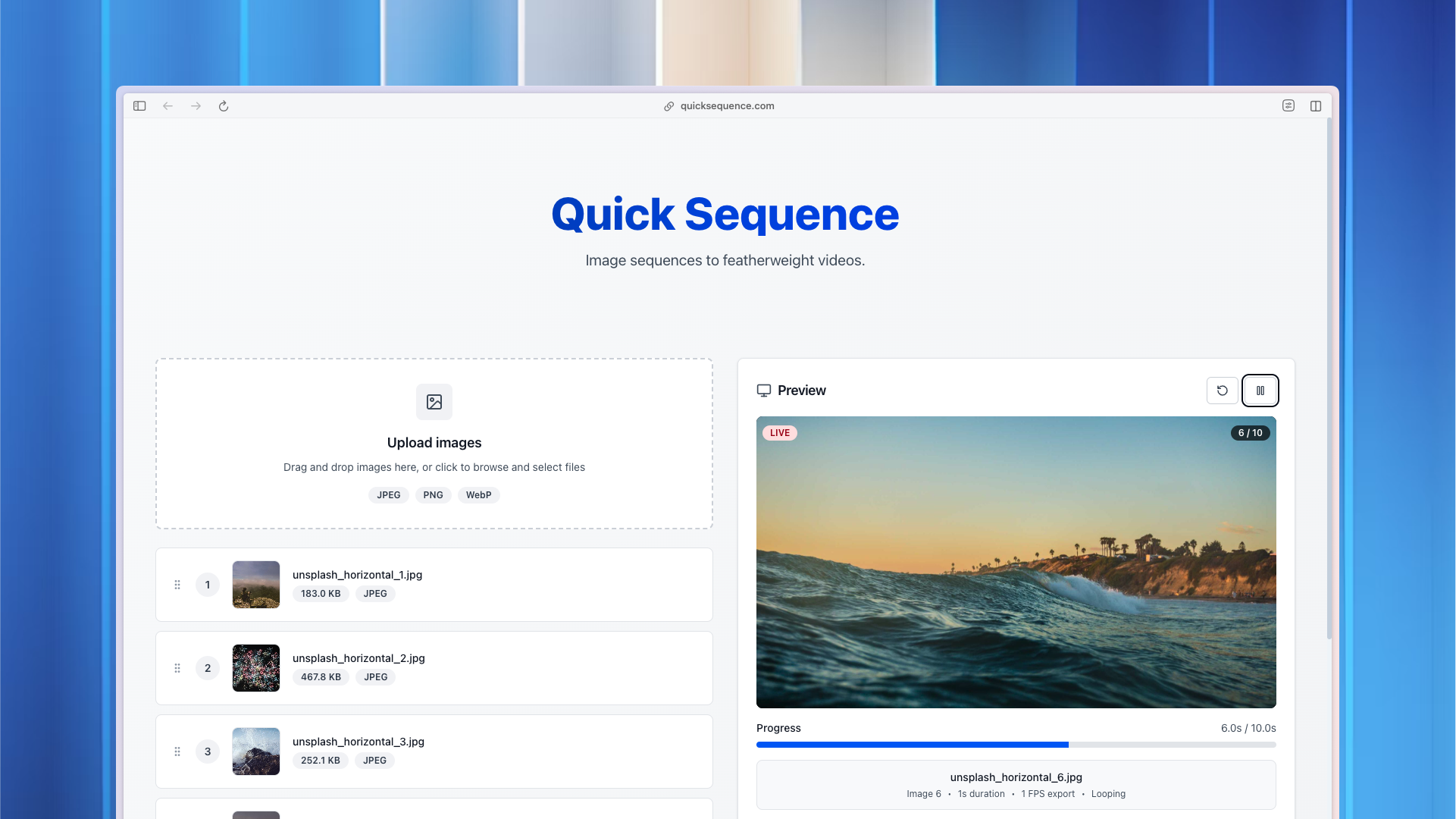Focus the quicksequence.com address bar
The image size is (1456, 819).
(727, 106)
